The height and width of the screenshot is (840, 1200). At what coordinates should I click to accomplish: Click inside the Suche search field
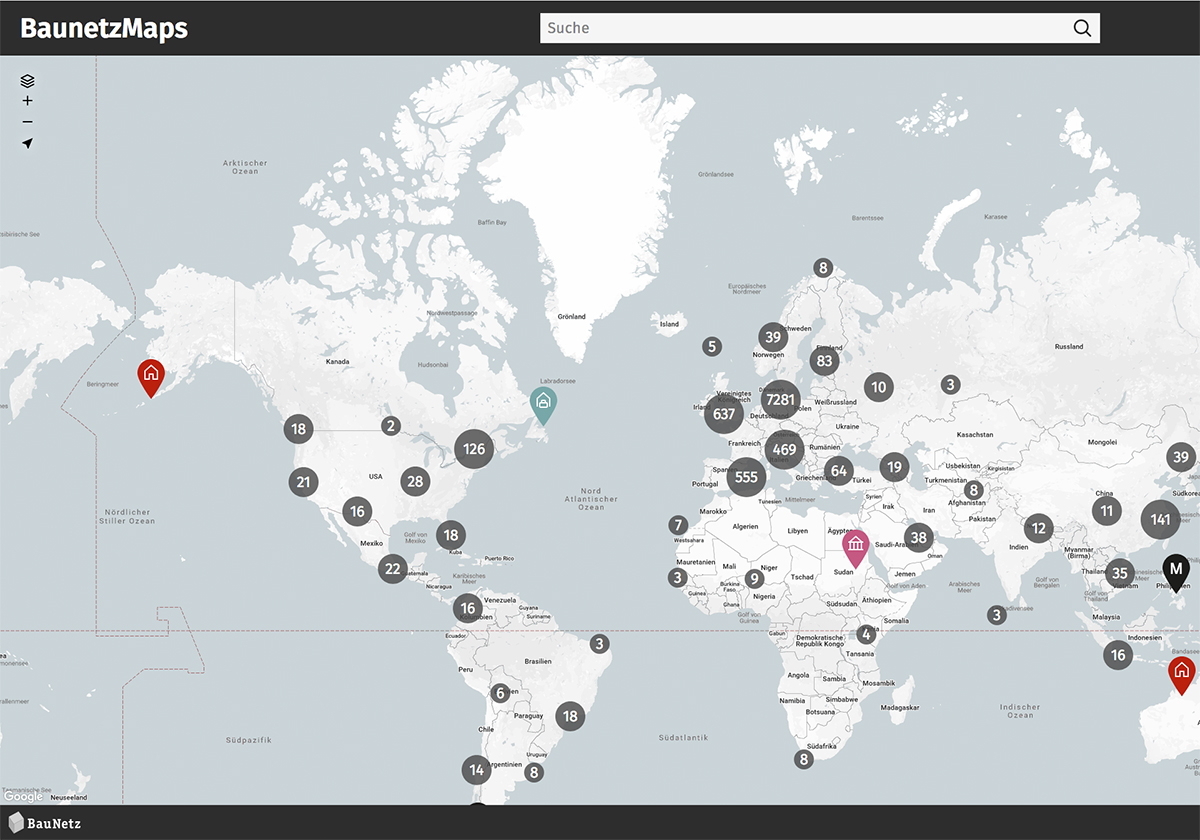(x=800, y=28)
